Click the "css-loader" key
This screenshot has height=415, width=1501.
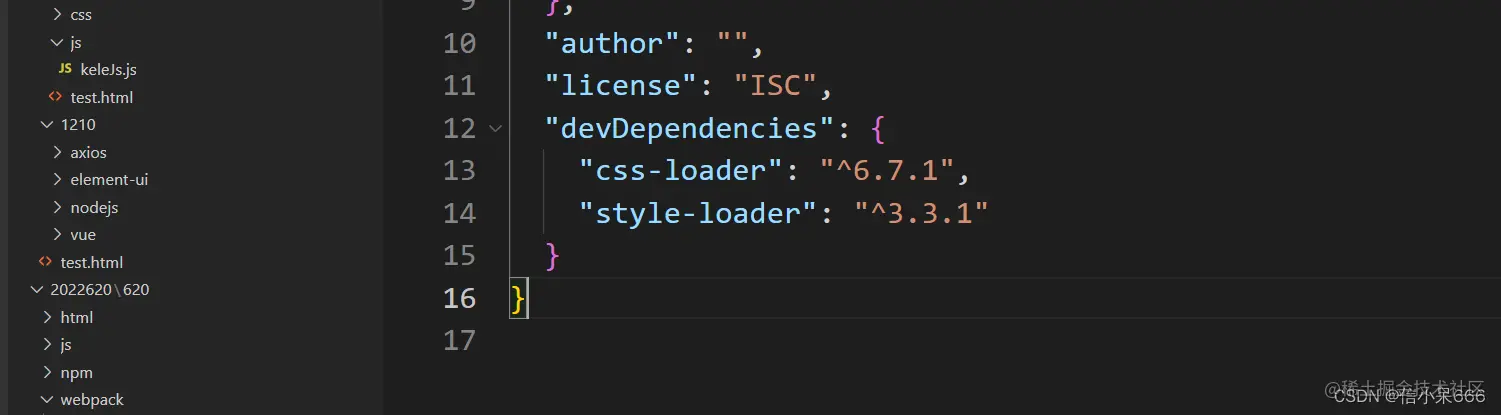click(x=683, y=170)
